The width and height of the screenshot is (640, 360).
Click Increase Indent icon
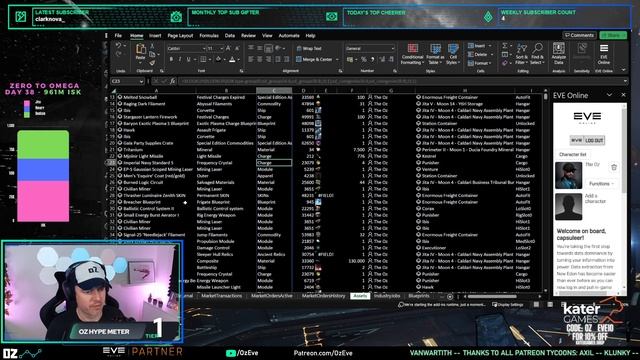pos(287,60)
